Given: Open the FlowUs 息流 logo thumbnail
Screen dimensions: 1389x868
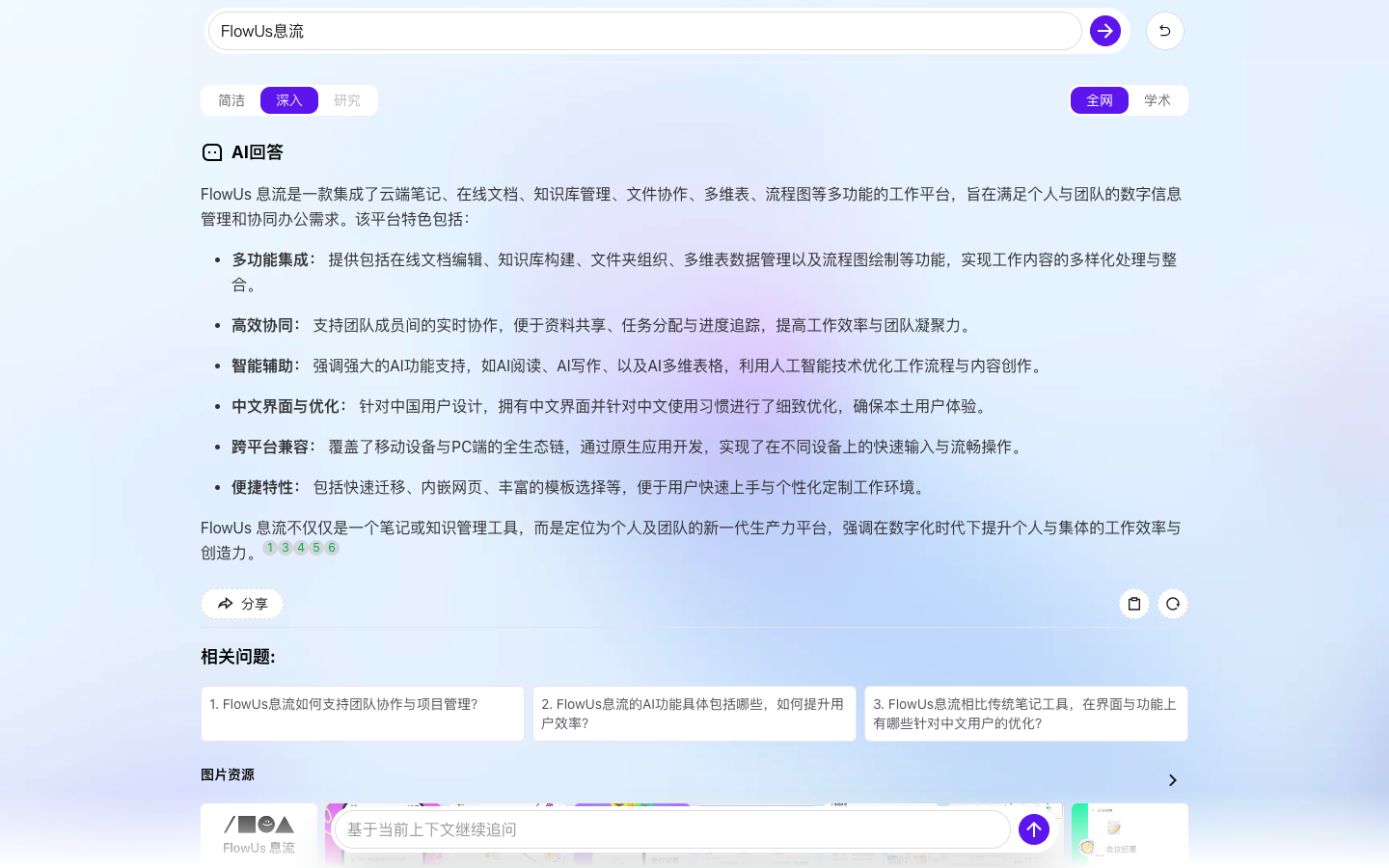Looking at the screenshot, I should pos(259,835).
